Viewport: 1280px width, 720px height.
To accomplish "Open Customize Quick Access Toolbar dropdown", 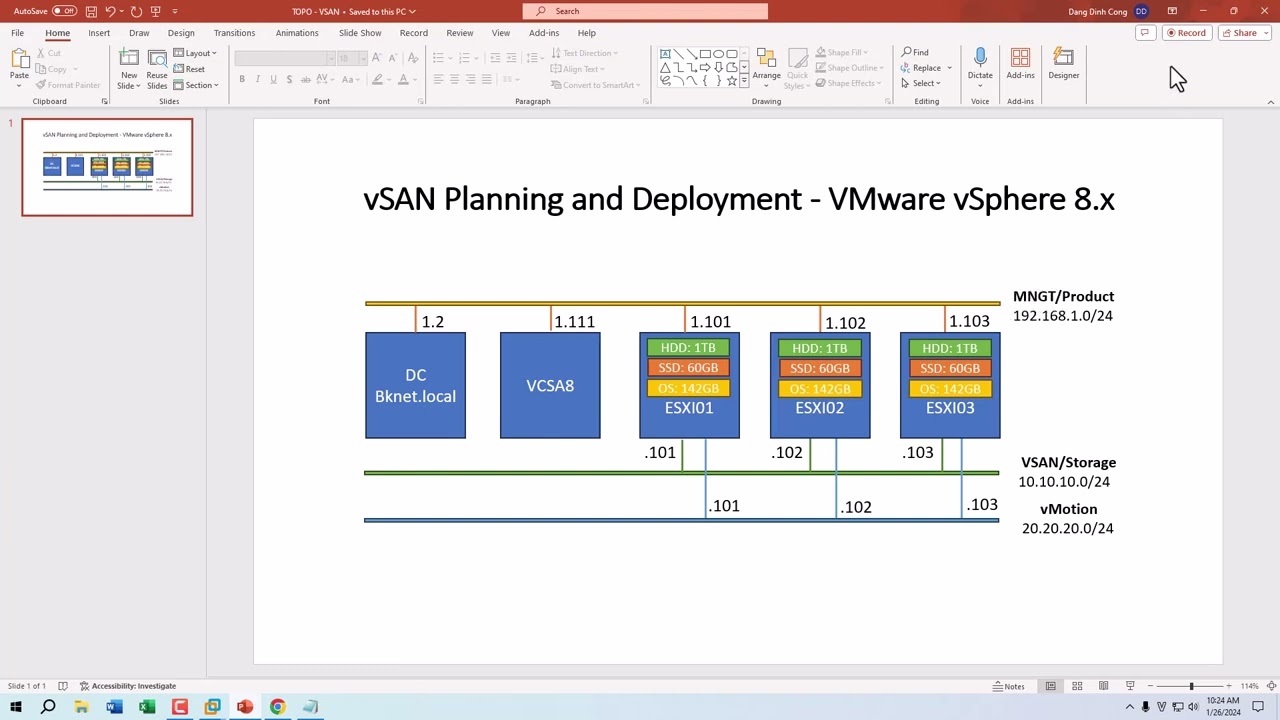I will [x=175, y=11].
